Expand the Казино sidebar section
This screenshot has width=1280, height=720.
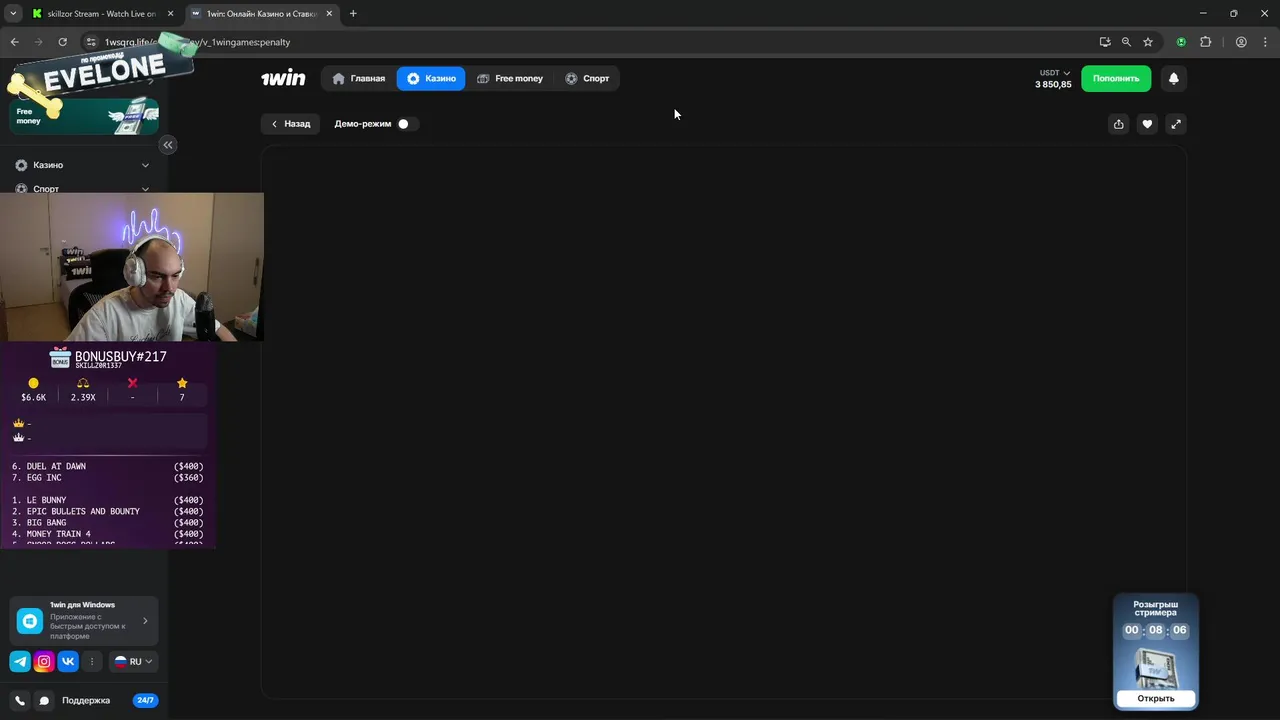click(x=83, y=165)
